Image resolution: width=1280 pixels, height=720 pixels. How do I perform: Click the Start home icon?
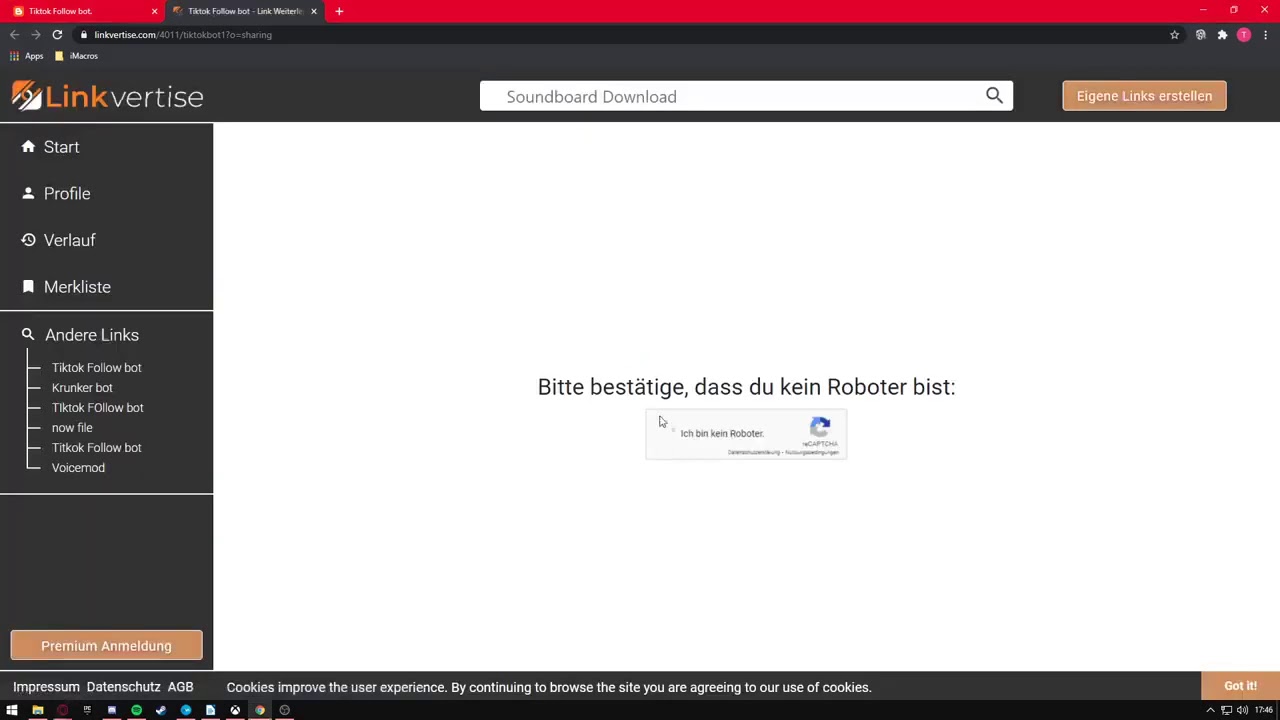(x=28, y=146)
